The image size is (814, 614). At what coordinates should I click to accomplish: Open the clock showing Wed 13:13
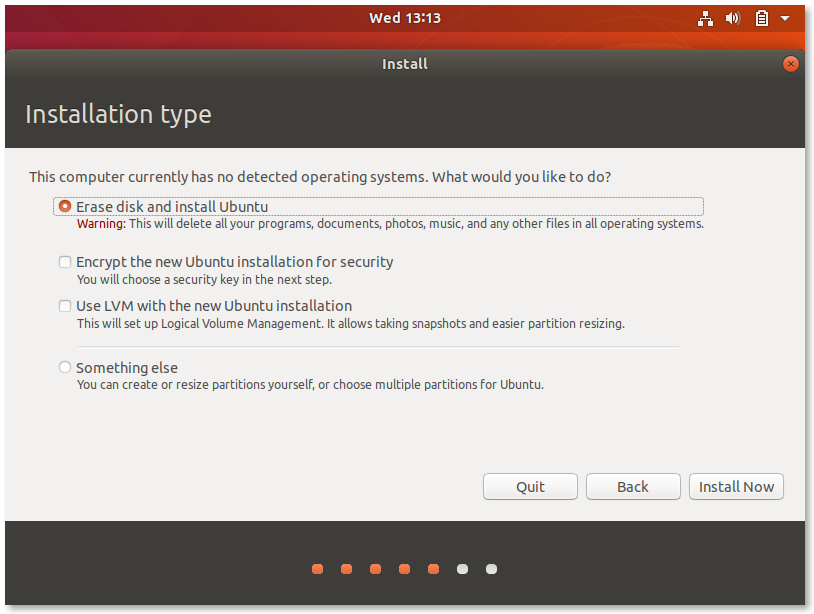click(405, 18)
